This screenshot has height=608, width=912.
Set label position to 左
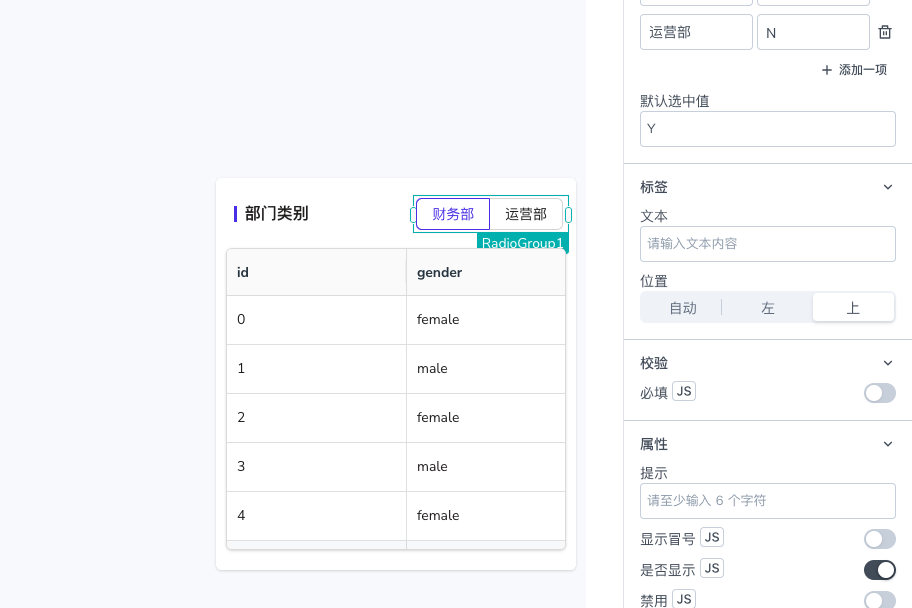[x=768, y=308]
